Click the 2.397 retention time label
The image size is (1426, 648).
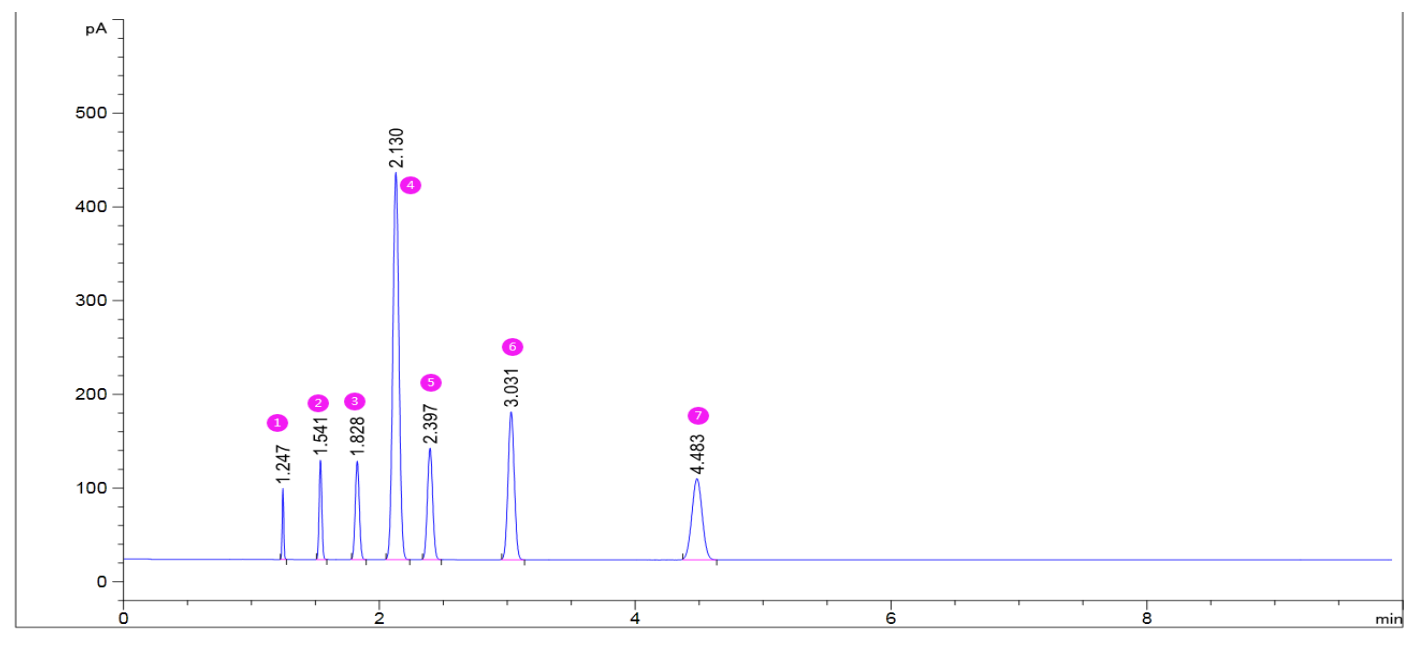coord(431,423)
